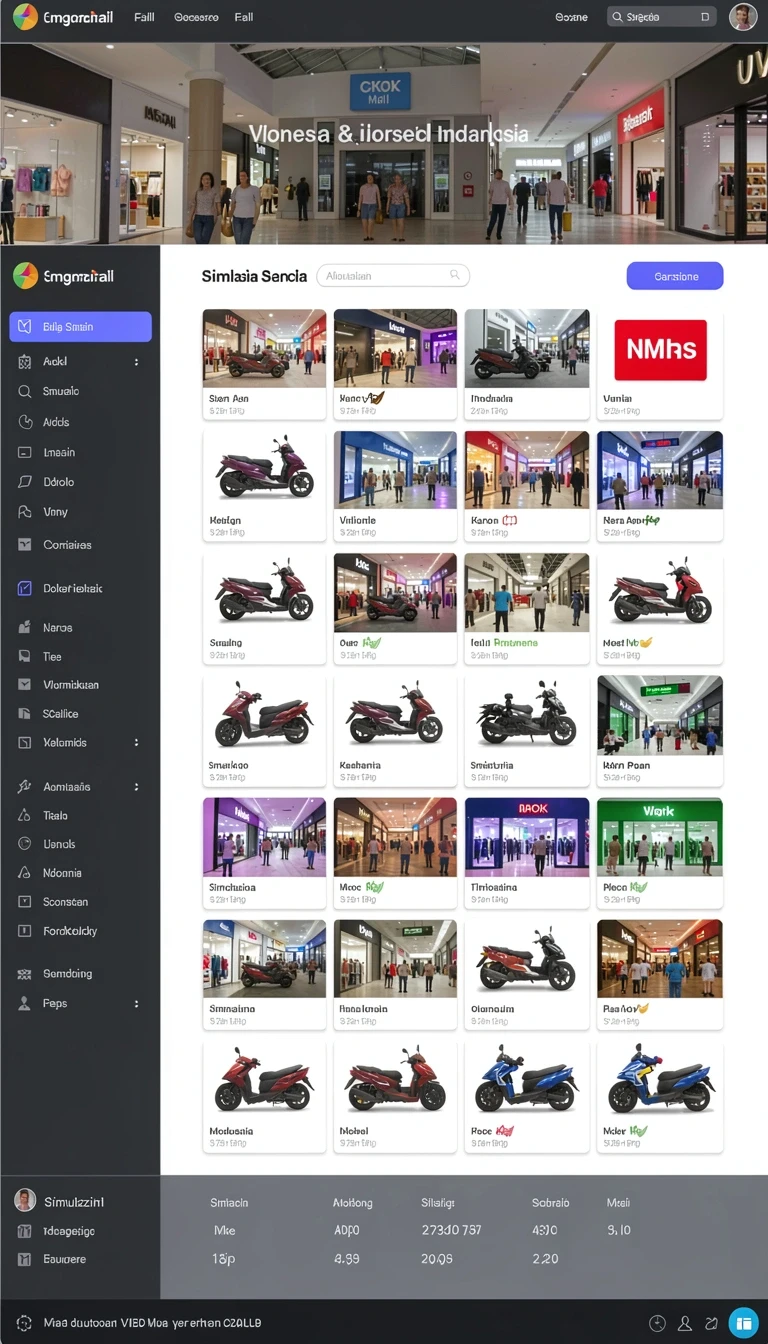This screenshot has height=1344, width=768.
Task: Click the purple Garssione button
Action: click(675, 276)
